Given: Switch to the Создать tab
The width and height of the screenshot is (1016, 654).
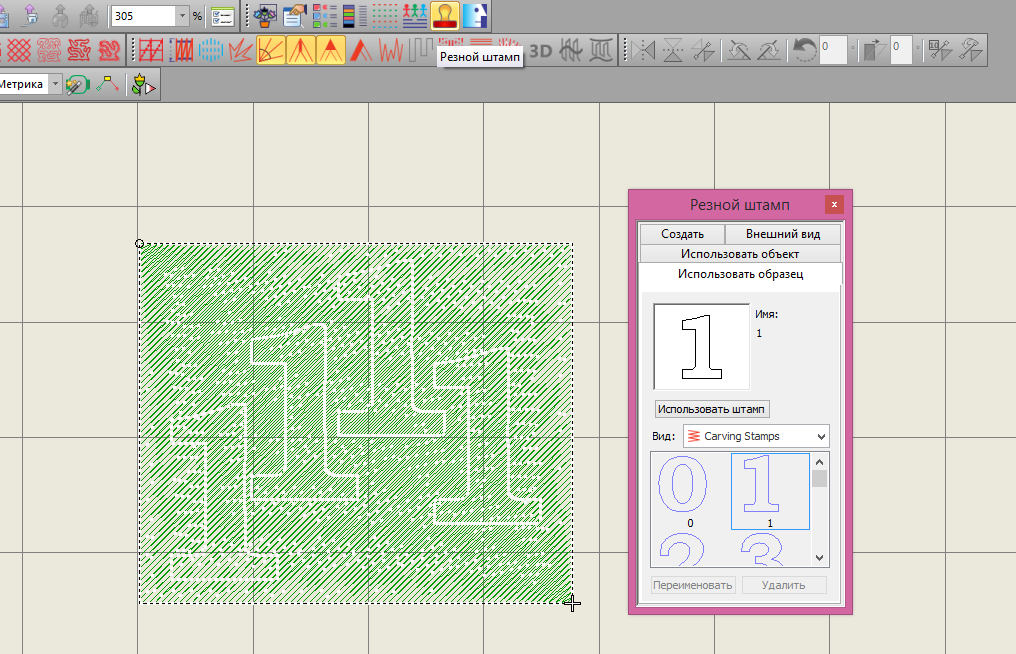Looking at the screenshot, I should coord(682,234).
